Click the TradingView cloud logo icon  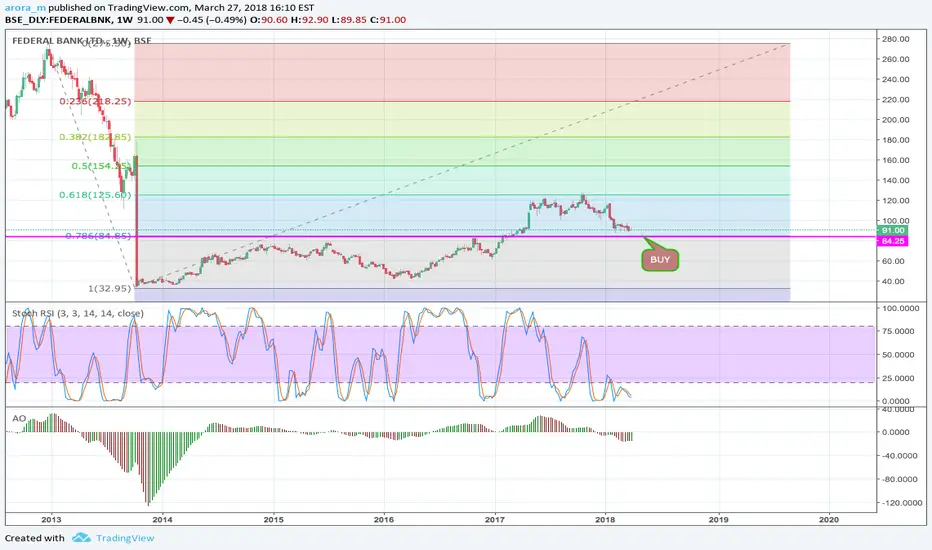point(81,538)
